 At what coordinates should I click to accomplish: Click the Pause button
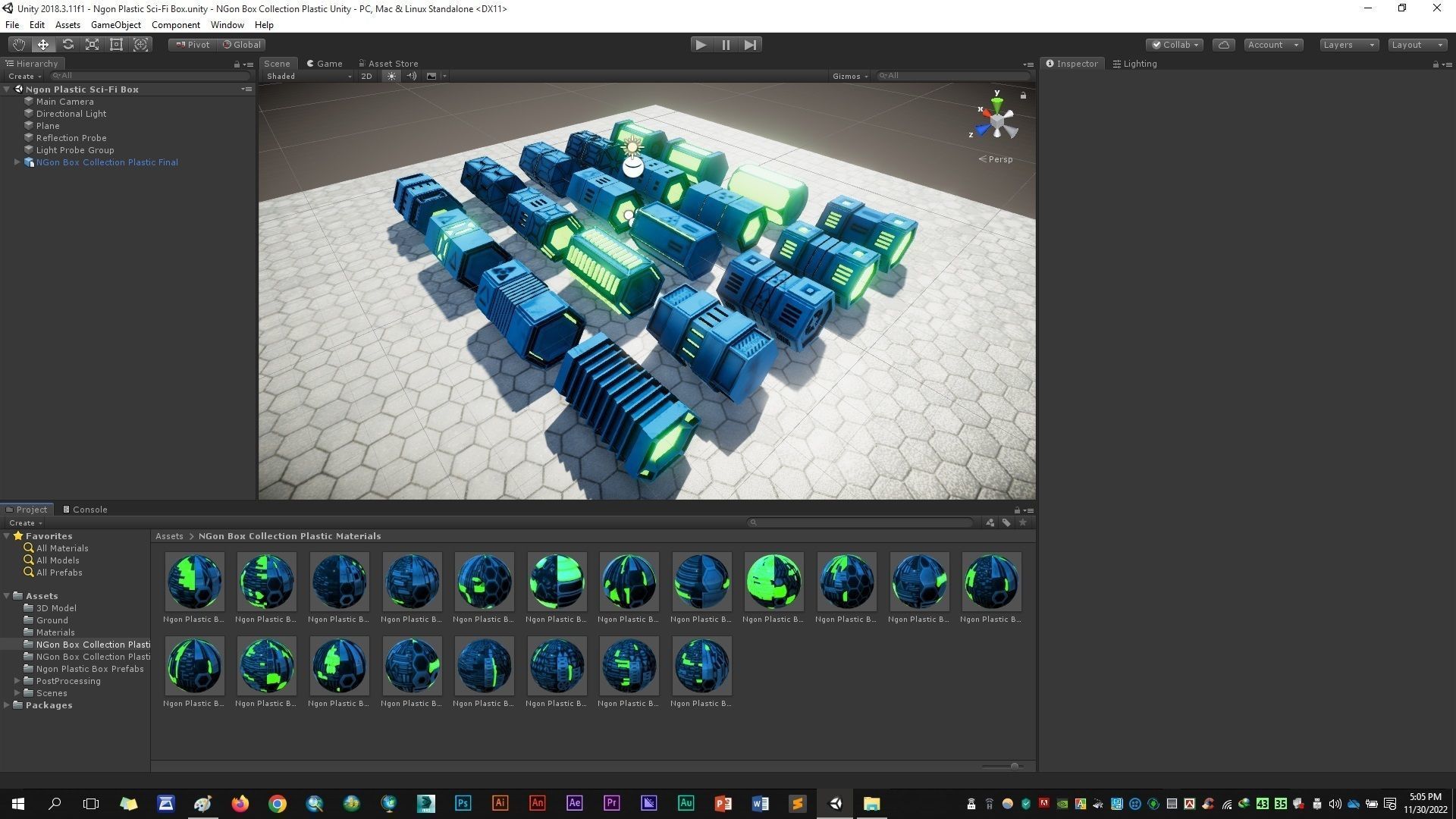726,45
